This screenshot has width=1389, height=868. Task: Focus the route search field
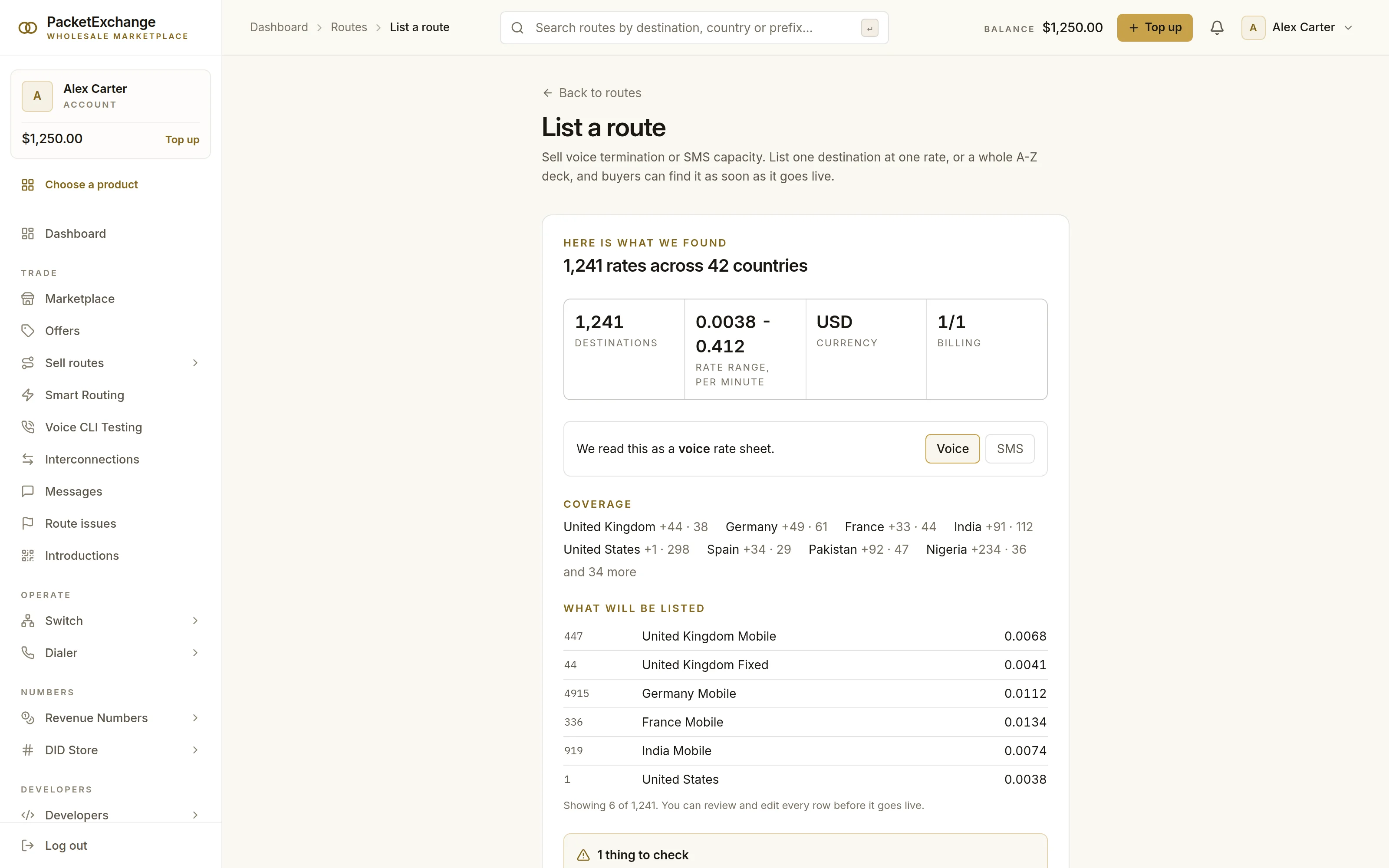(x=694, y=27)
